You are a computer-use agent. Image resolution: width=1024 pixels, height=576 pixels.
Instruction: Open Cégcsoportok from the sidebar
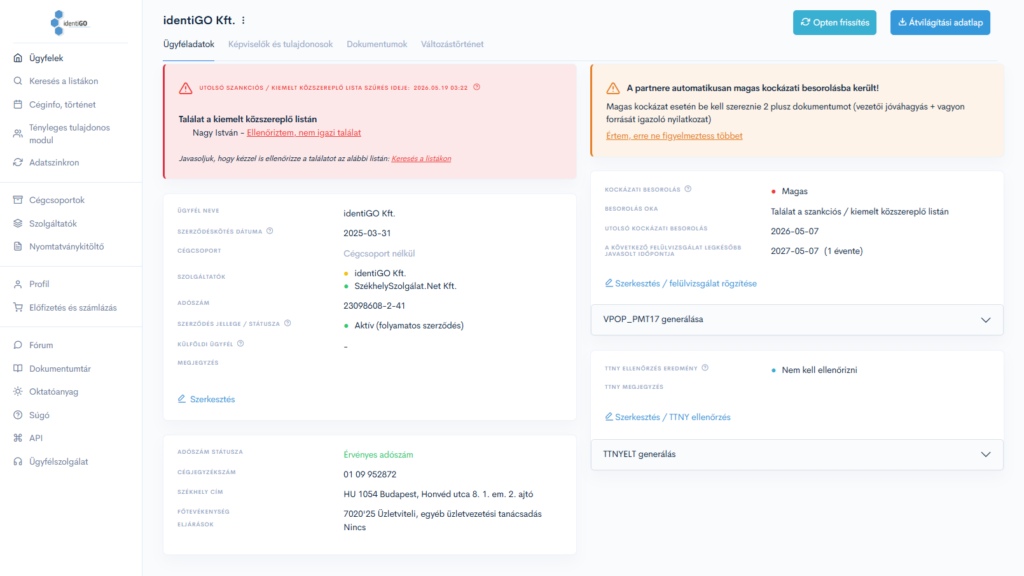pos(57,200)
